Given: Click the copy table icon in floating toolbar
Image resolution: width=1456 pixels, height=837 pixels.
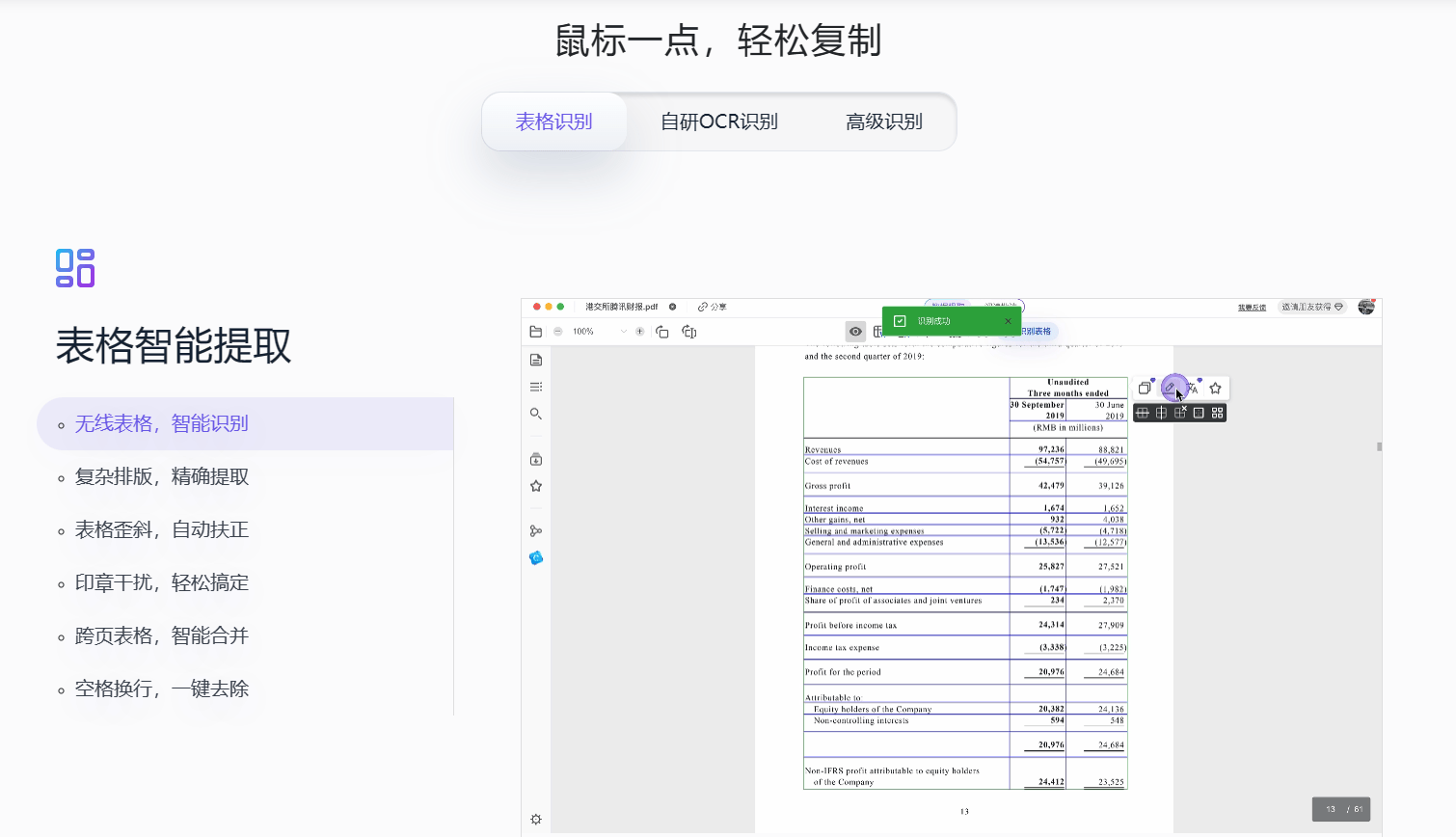Looking at the screenshot, I should coord(1145,388).
